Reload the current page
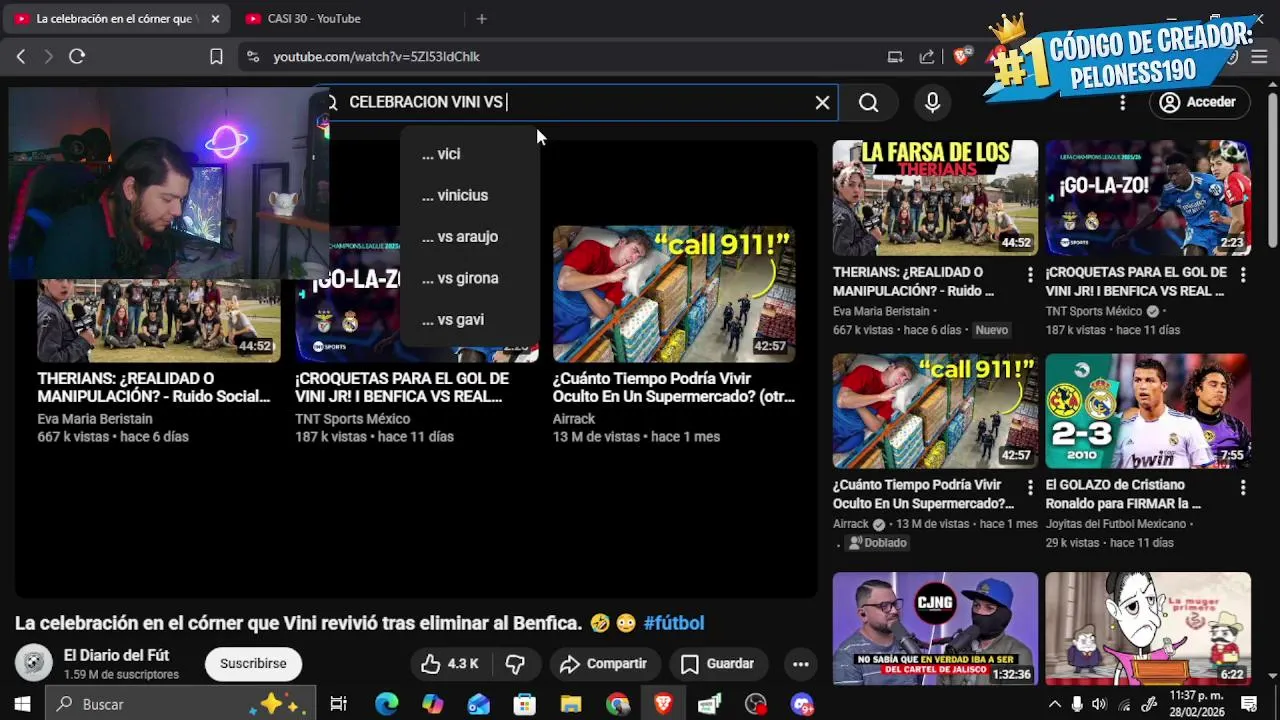 77,57
